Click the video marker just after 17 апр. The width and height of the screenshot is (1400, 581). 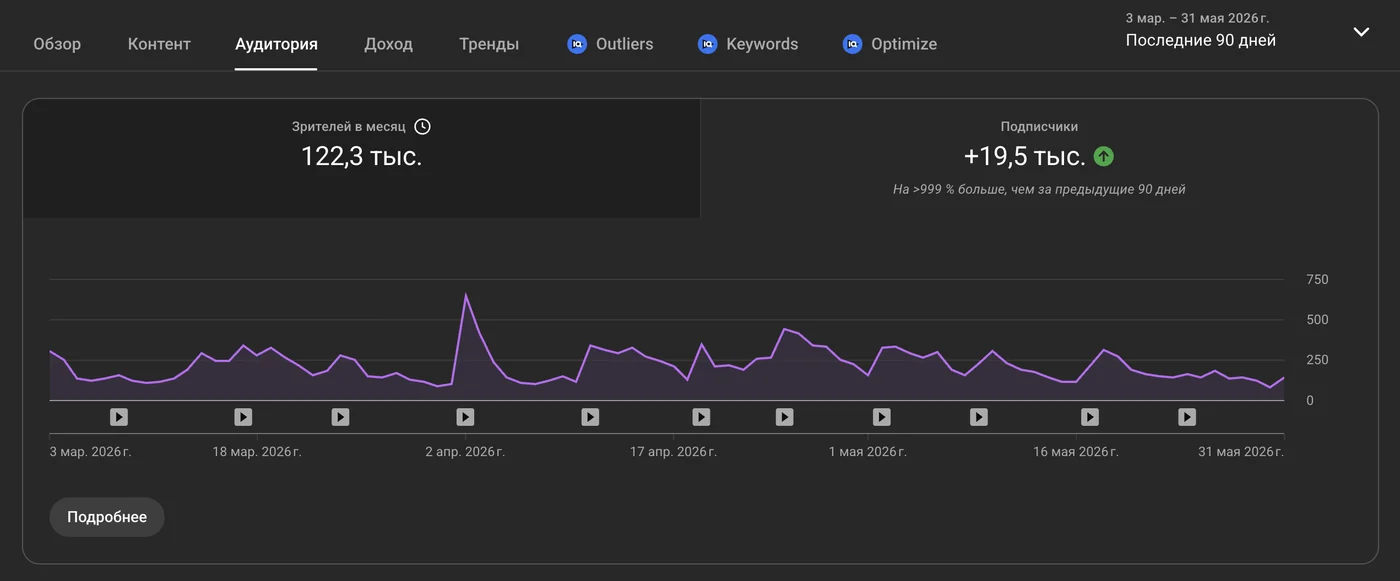[x=701, y=417]
